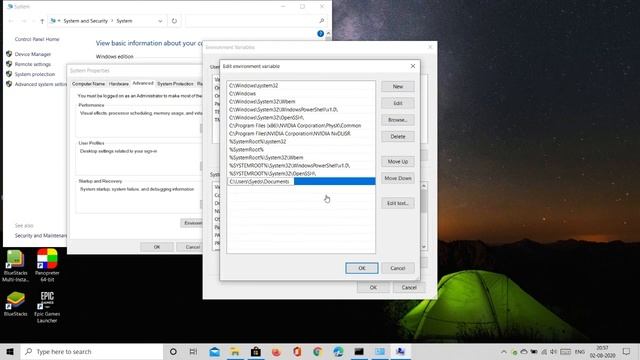Select the %SystemRoot%\System32\Wbem entry
The width and height of the screenshot is (640, 360).
point(301,158)
